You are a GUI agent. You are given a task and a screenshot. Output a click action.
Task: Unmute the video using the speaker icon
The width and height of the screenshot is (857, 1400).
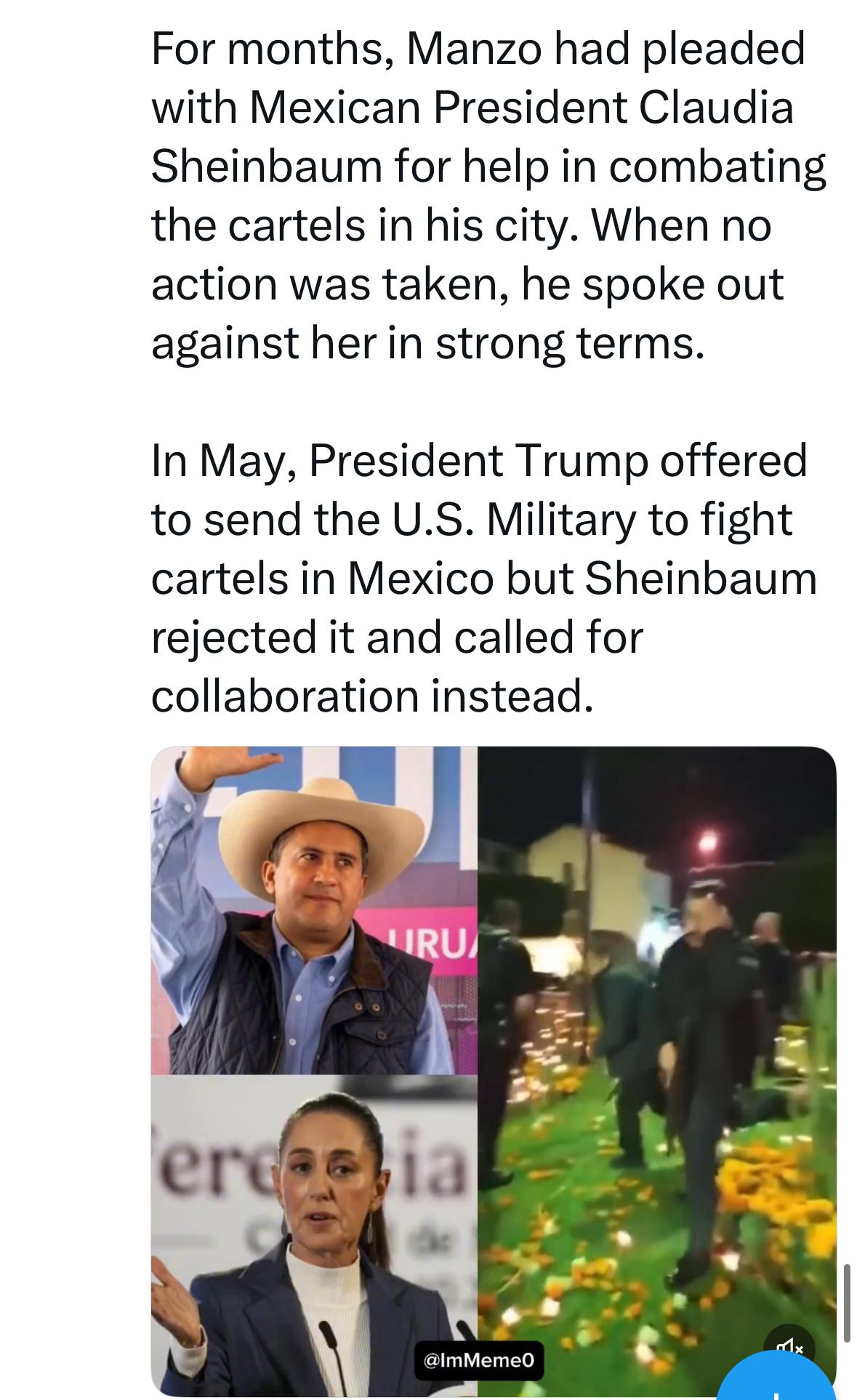tap(789, 1348)
